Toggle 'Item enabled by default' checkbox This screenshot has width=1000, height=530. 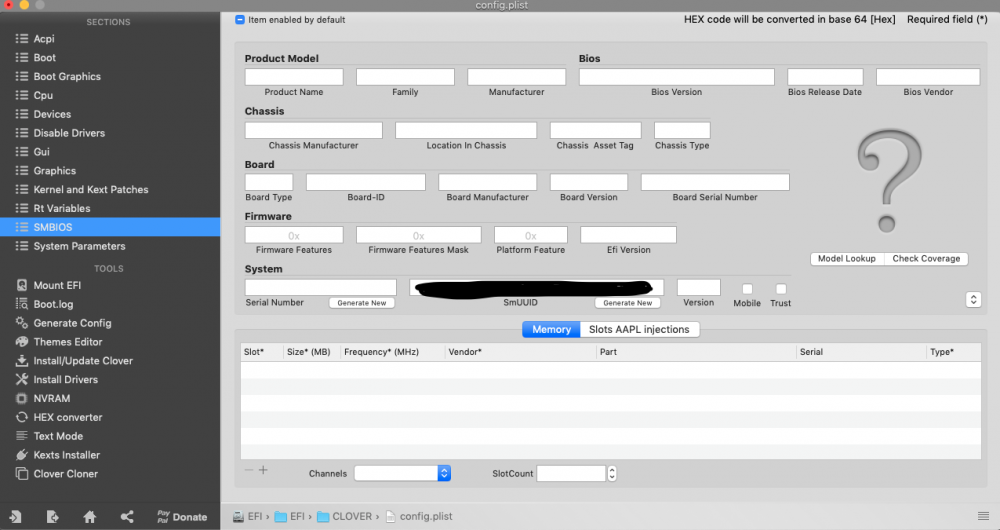click(240, 20)
